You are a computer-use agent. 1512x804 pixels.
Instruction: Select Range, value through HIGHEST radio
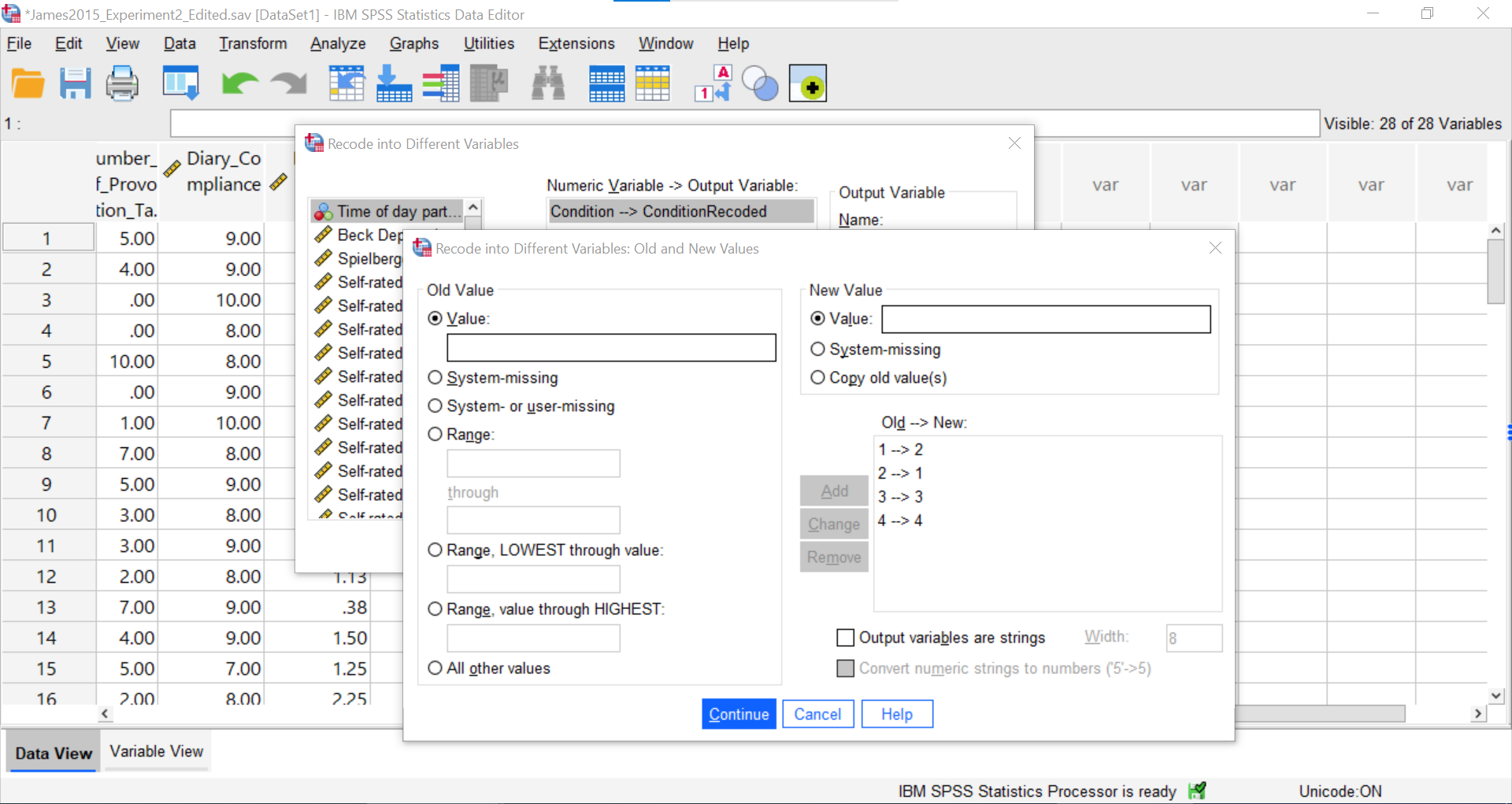(435, 609)
